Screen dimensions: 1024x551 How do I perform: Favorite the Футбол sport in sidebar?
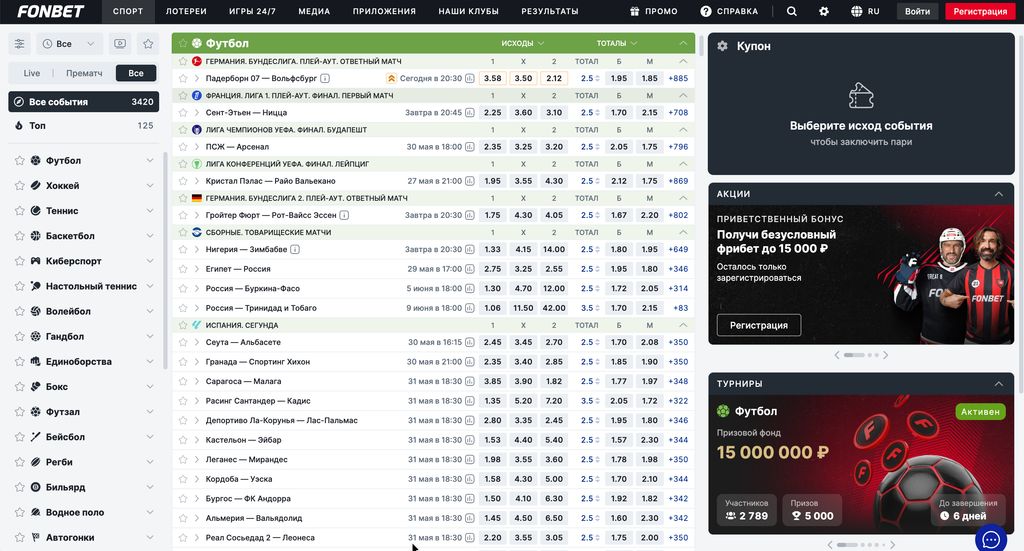pos(20,161)
